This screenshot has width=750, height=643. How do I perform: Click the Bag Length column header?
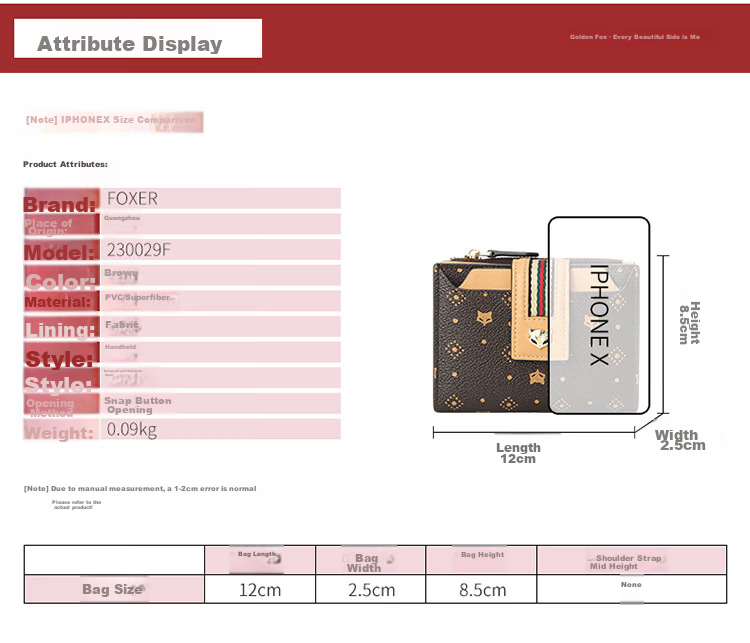pyautogui.click(x=259, y=560)
